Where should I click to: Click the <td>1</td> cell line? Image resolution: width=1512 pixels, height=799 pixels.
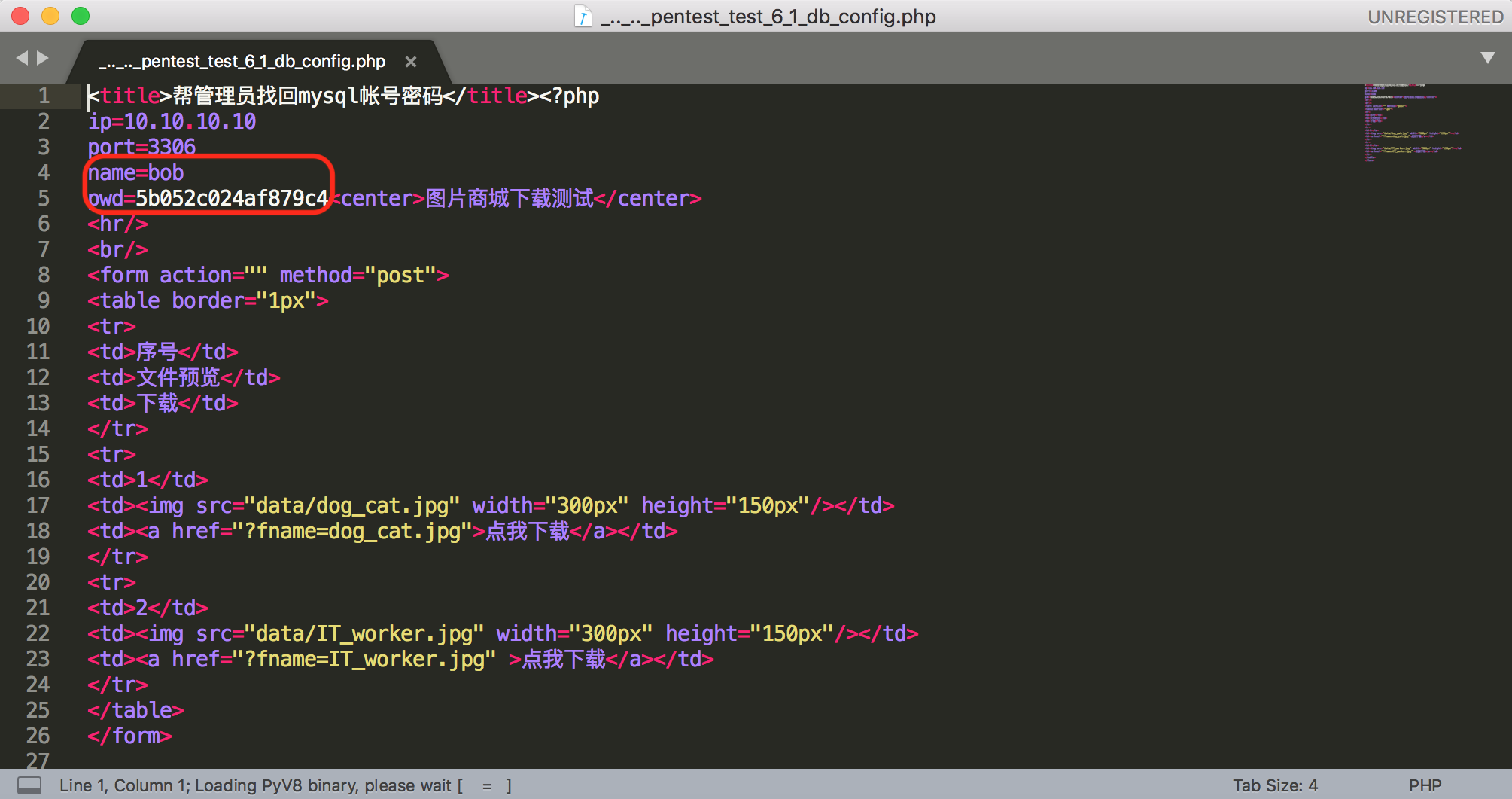click(148, 480)
